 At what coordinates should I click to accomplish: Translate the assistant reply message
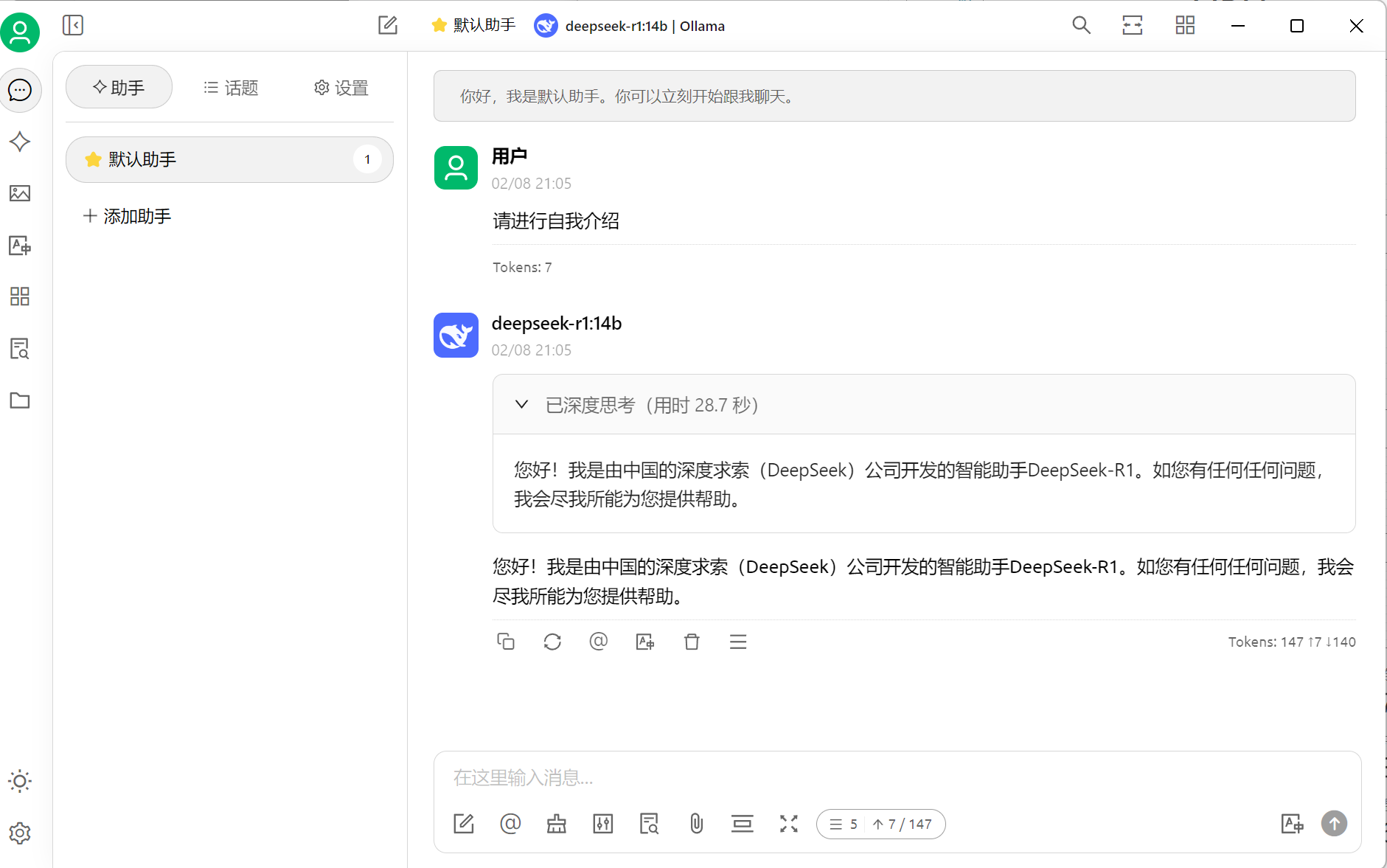(x=645, y=642)
